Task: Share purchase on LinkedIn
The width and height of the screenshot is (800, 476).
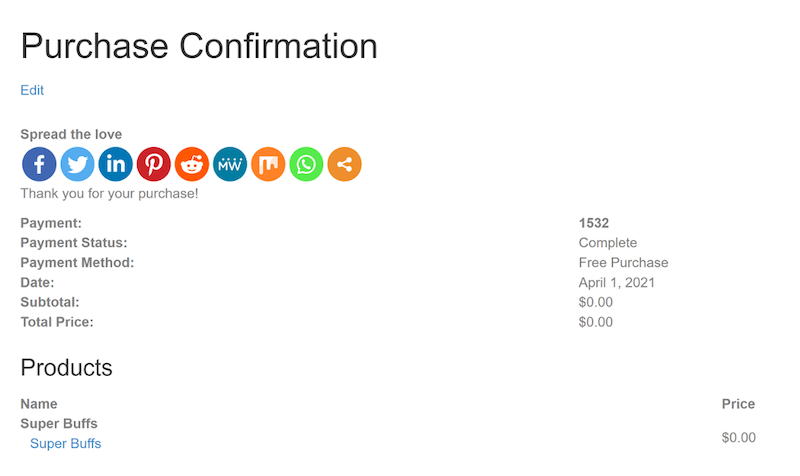Action: 115,164
